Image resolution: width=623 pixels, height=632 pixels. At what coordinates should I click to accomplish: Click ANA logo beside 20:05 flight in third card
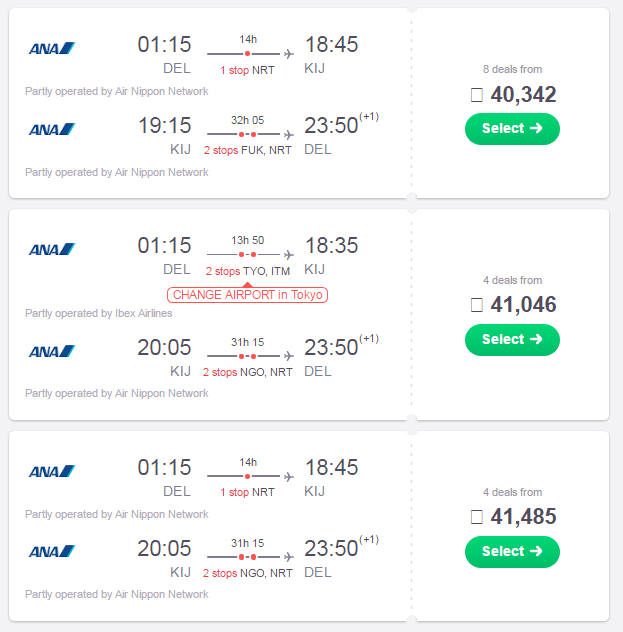click(52, 551)
